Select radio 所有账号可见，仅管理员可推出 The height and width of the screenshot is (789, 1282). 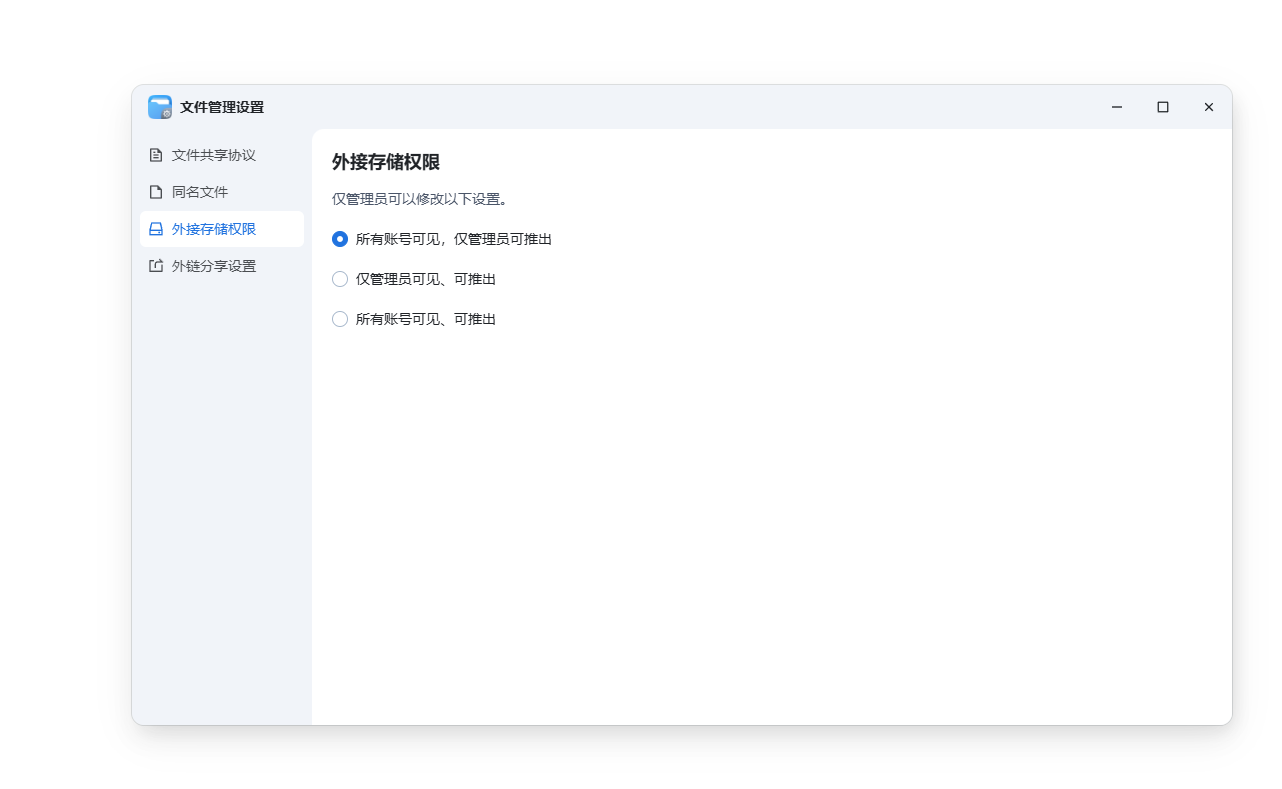point(340,239)
